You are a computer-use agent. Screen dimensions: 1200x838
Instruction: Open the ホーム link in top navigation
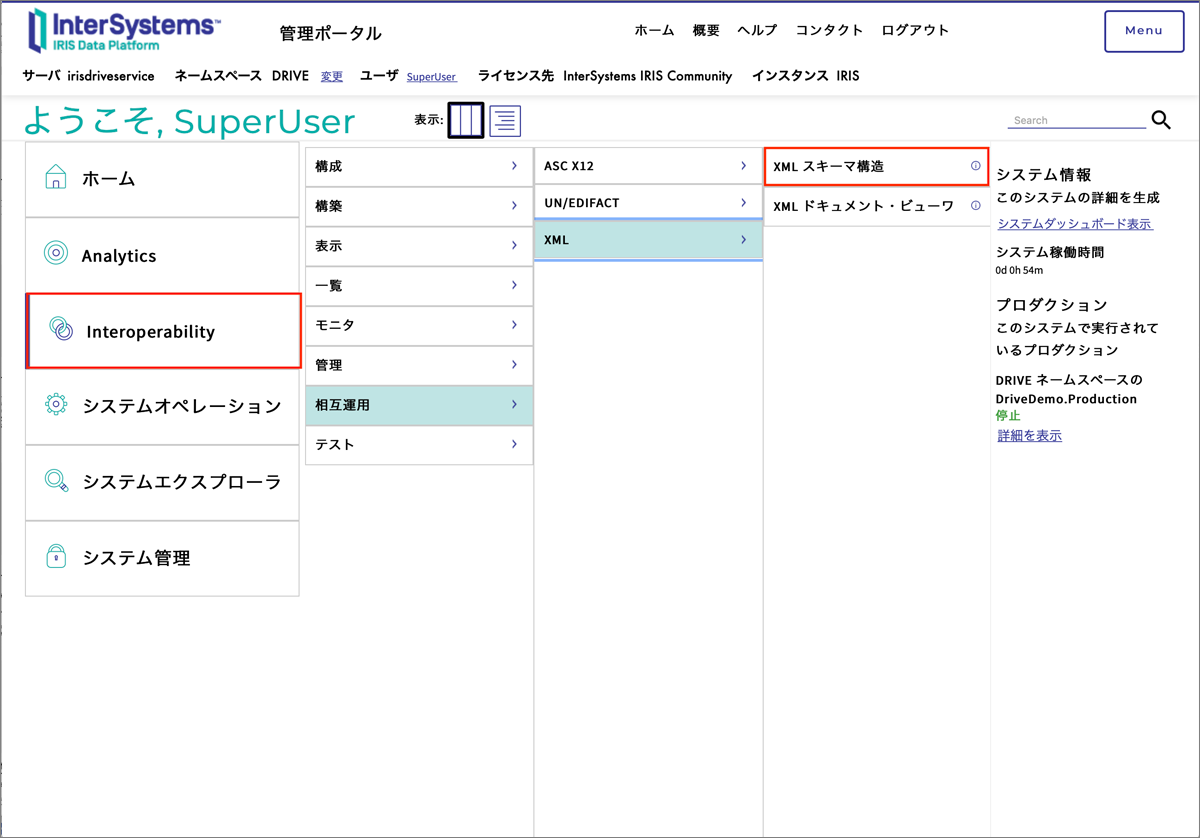654,30
